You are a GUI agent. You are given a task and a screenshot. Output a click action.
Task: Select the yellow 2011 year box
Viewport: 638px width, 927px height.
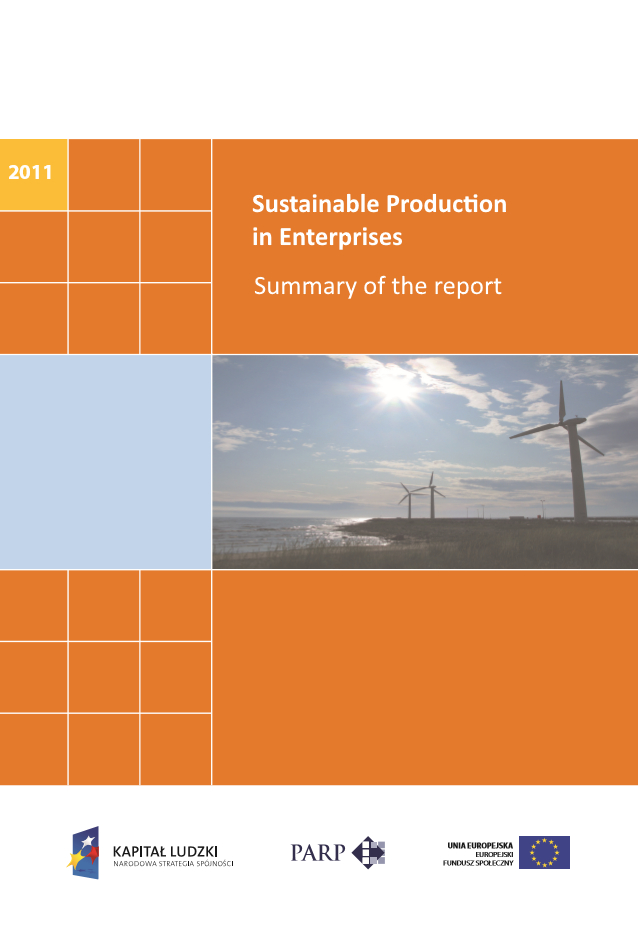[33, 174]
